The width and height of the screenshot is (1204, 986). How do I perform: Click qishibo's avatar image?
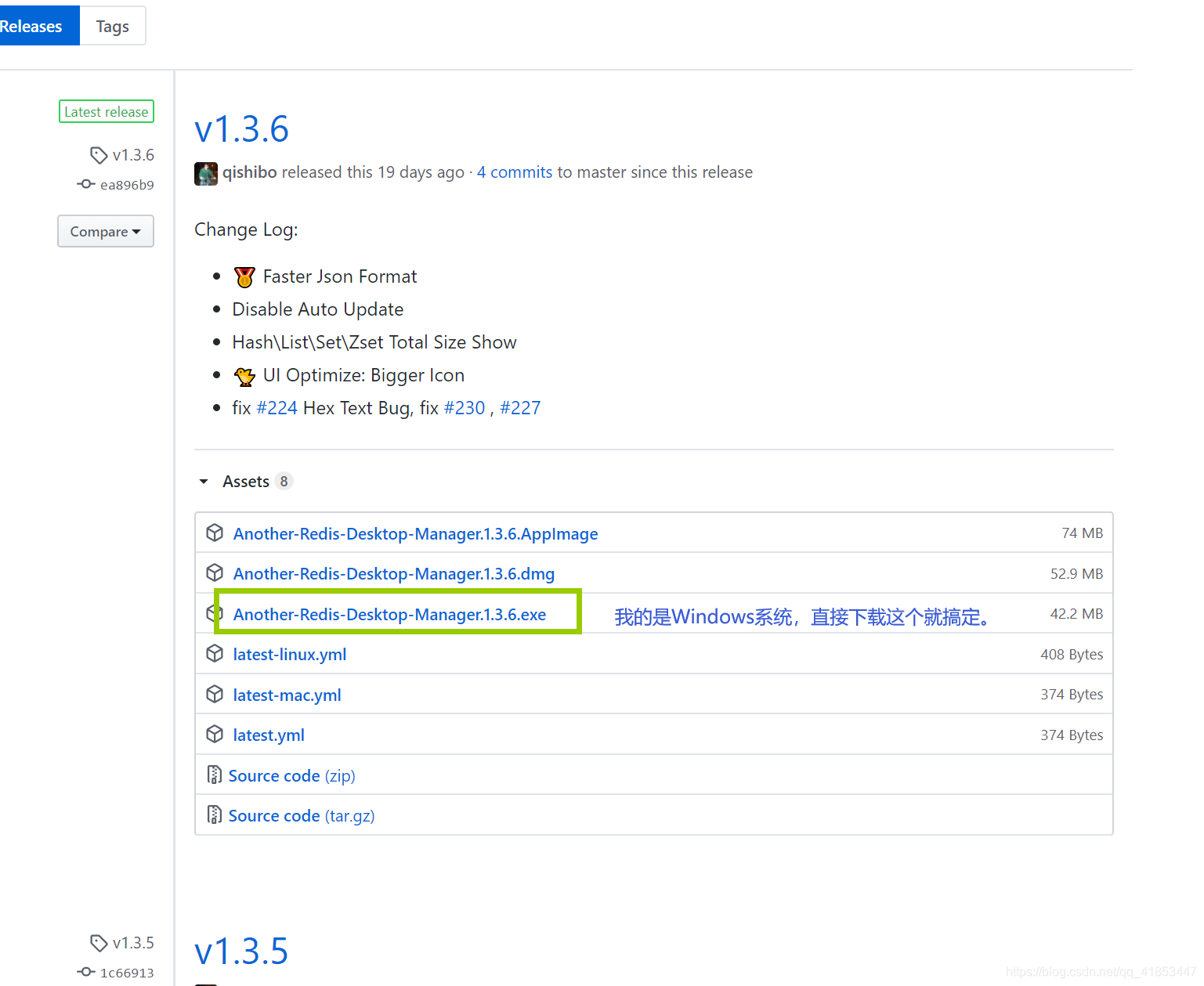[x=206, y=174]
